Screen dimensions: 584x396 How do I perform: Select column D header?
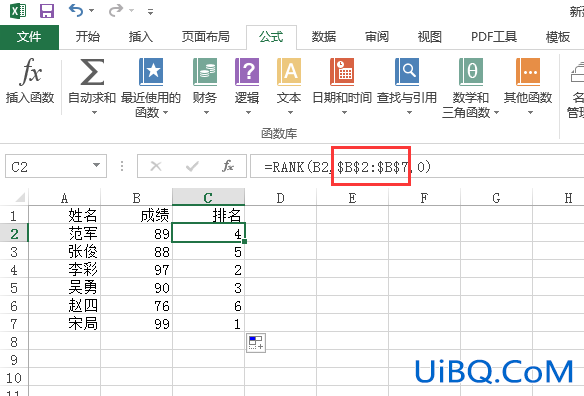[x=280, y=197]
